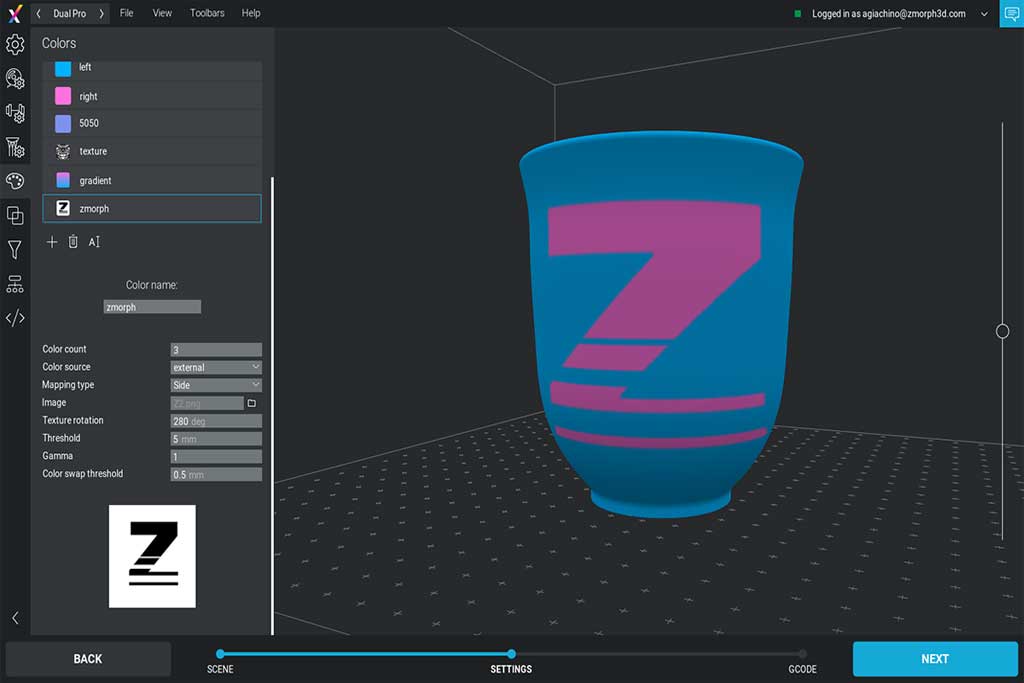Image resolution: width=1024 pixels, height=683 pixels.
Task: Open the color palette settings icon
Action: pyautogui.click(x=15, y=181)
